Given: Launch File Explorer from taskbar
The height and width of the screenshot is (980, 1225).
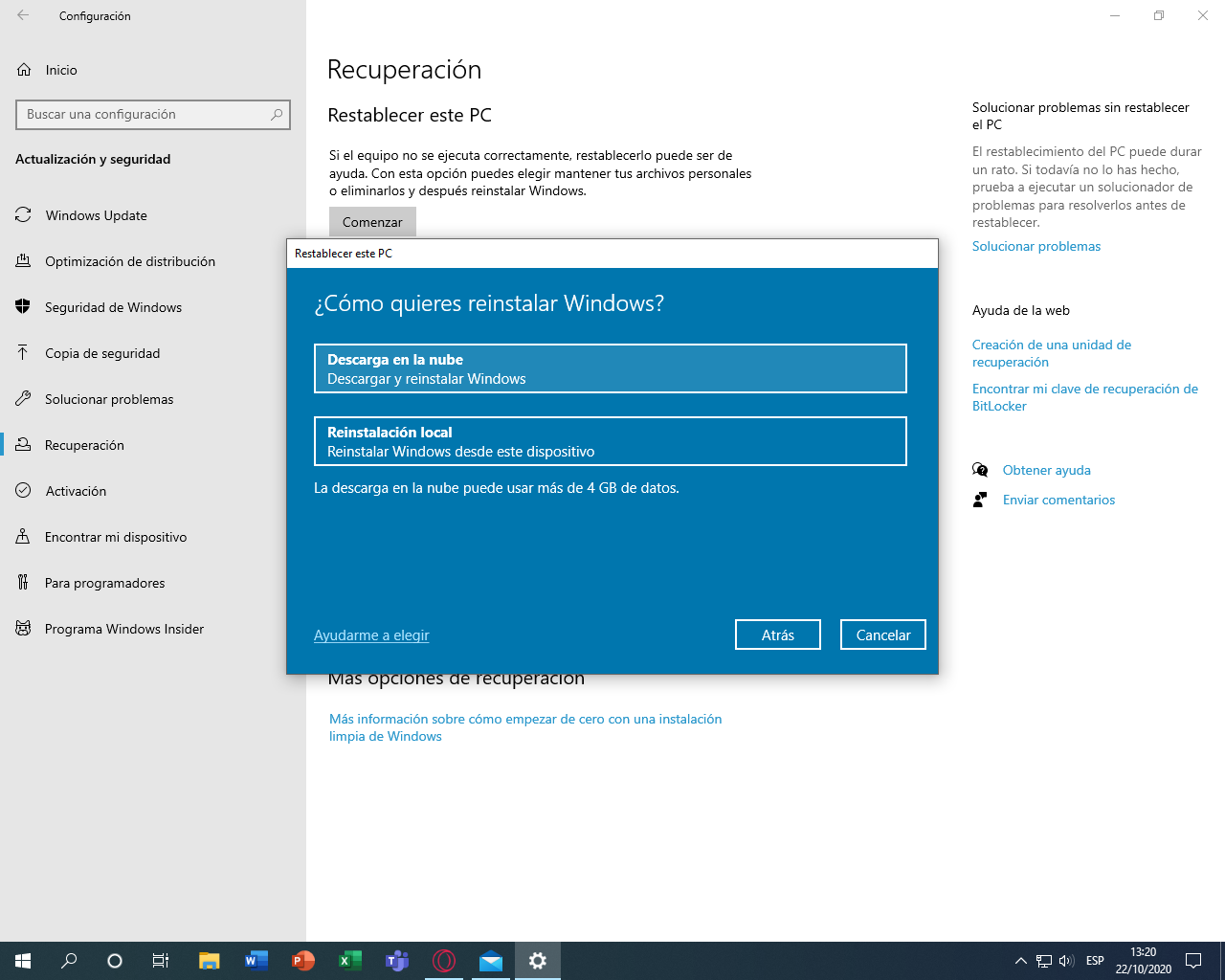Looking at the screenshot, I should [209, 961].
